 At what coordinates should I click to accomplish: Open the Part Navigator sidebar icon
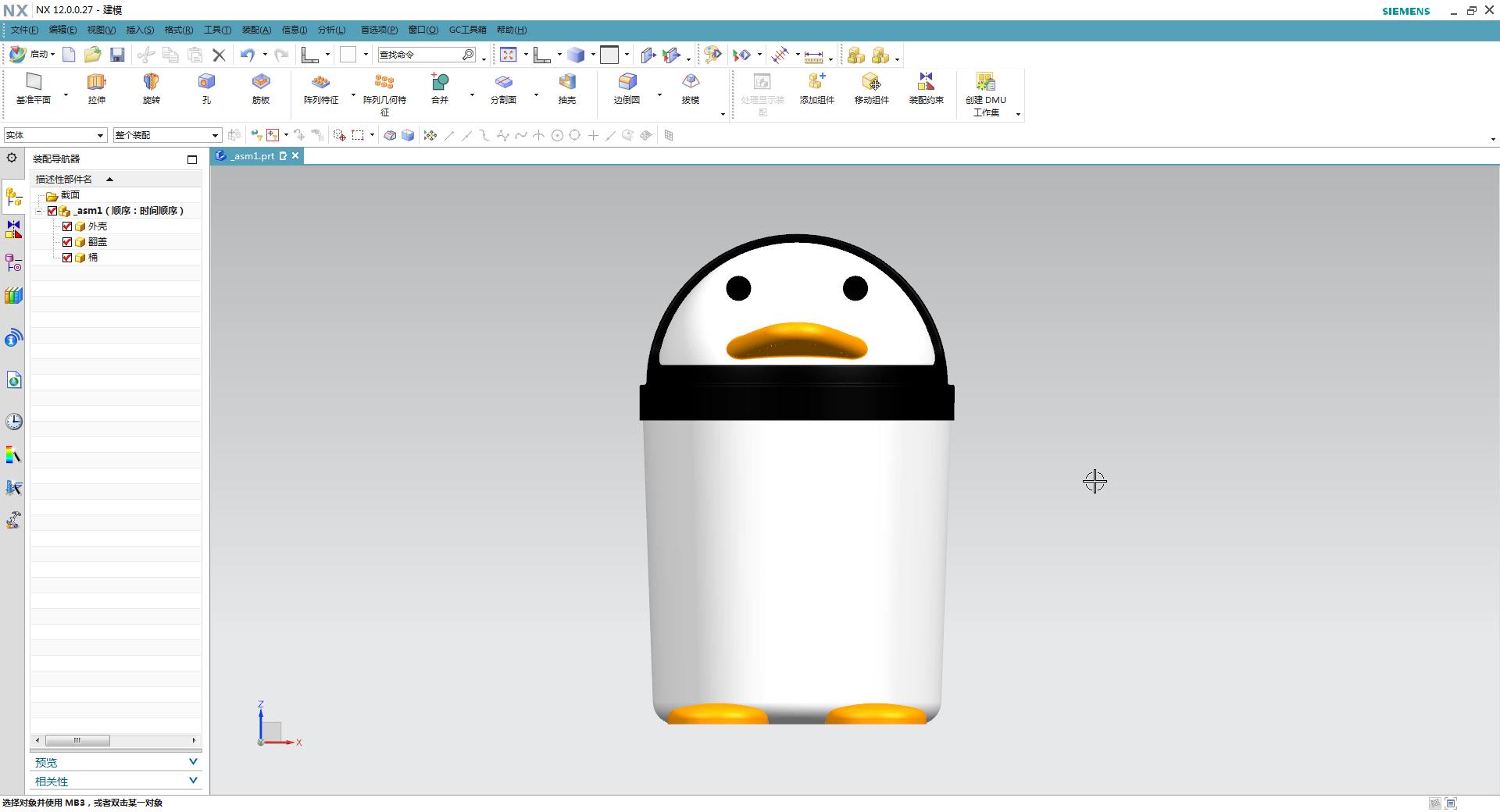click(x=13, y=263)
